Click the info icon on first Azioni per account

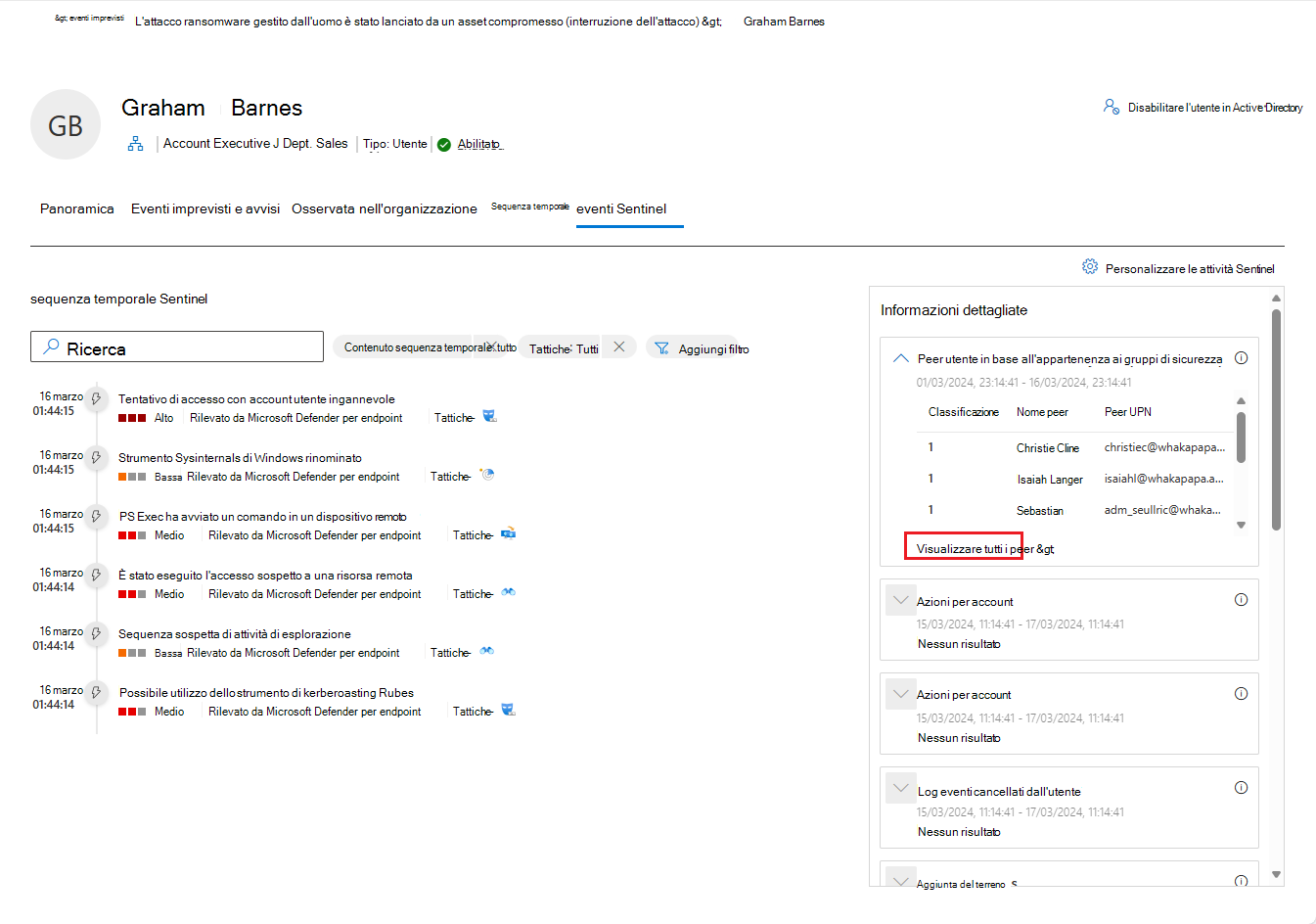pos(1241,598)
